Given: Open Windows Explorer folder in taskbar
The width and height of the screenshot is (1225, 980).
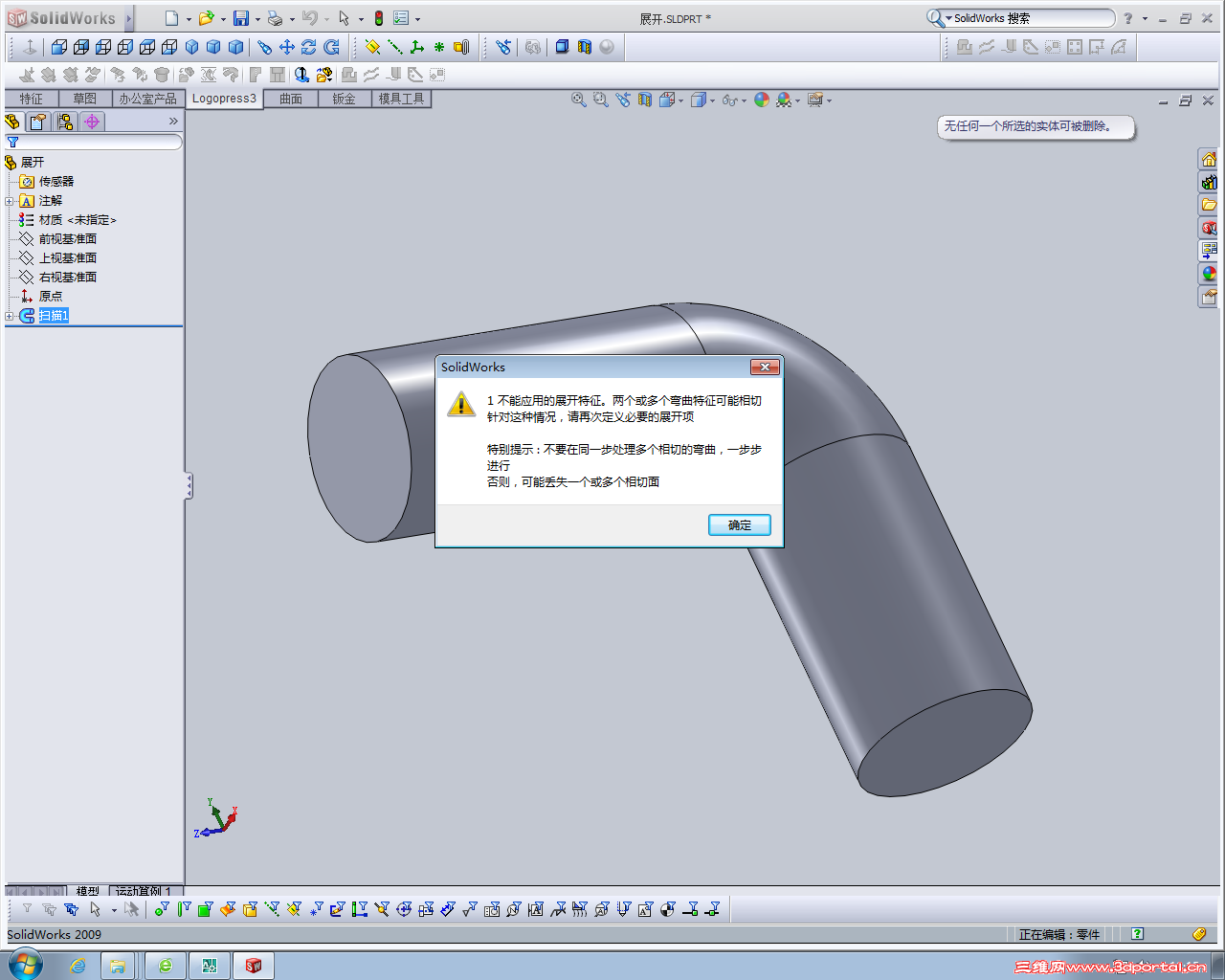Looking at the screenshot, I should pos(117,966).
